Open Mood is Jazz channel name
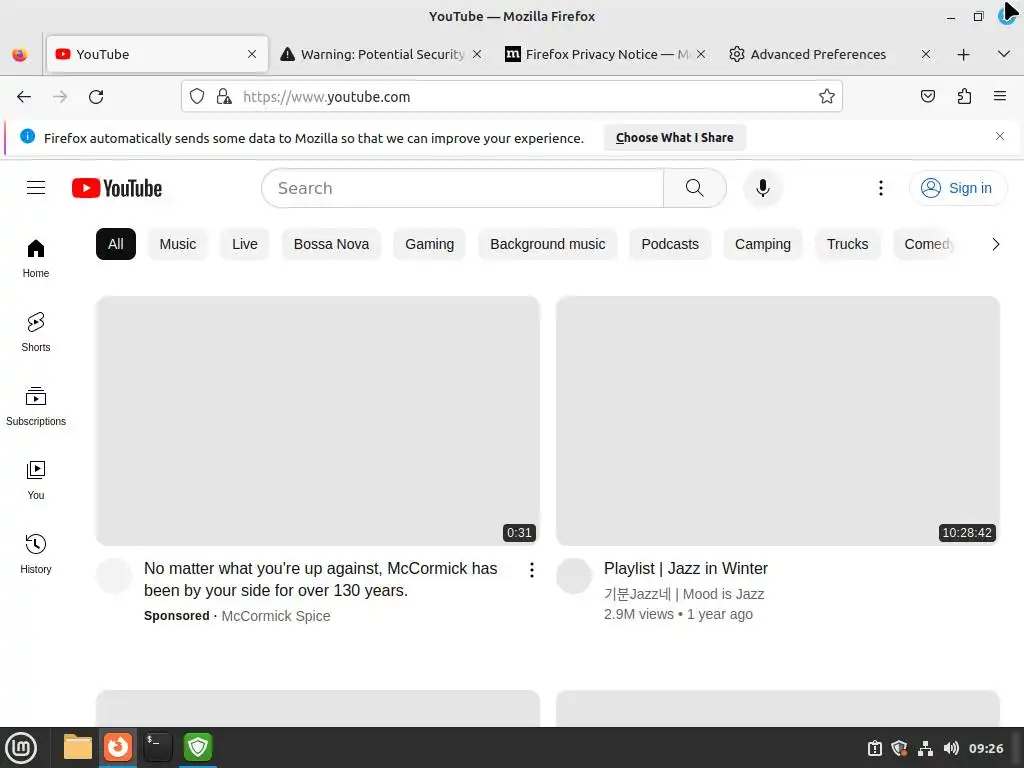The width and height of the screenshot is (1024, 768). 684,594
